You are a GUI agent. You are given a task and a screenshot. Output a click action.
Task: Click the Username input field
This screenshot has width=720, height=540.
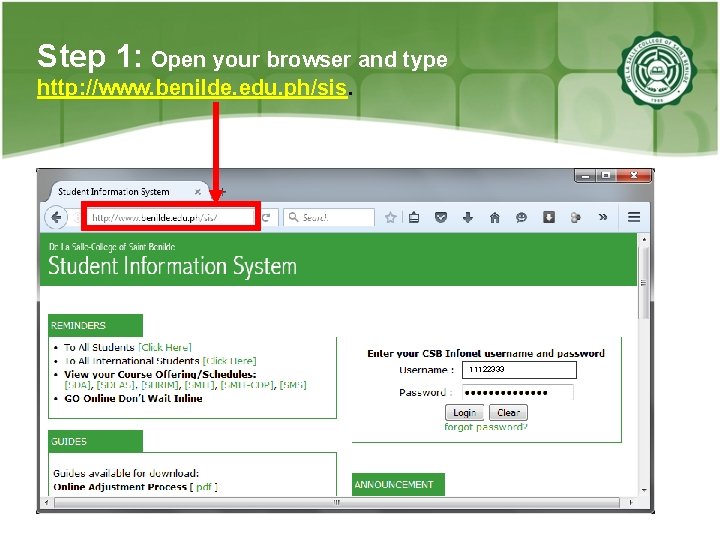coord(519,370)
